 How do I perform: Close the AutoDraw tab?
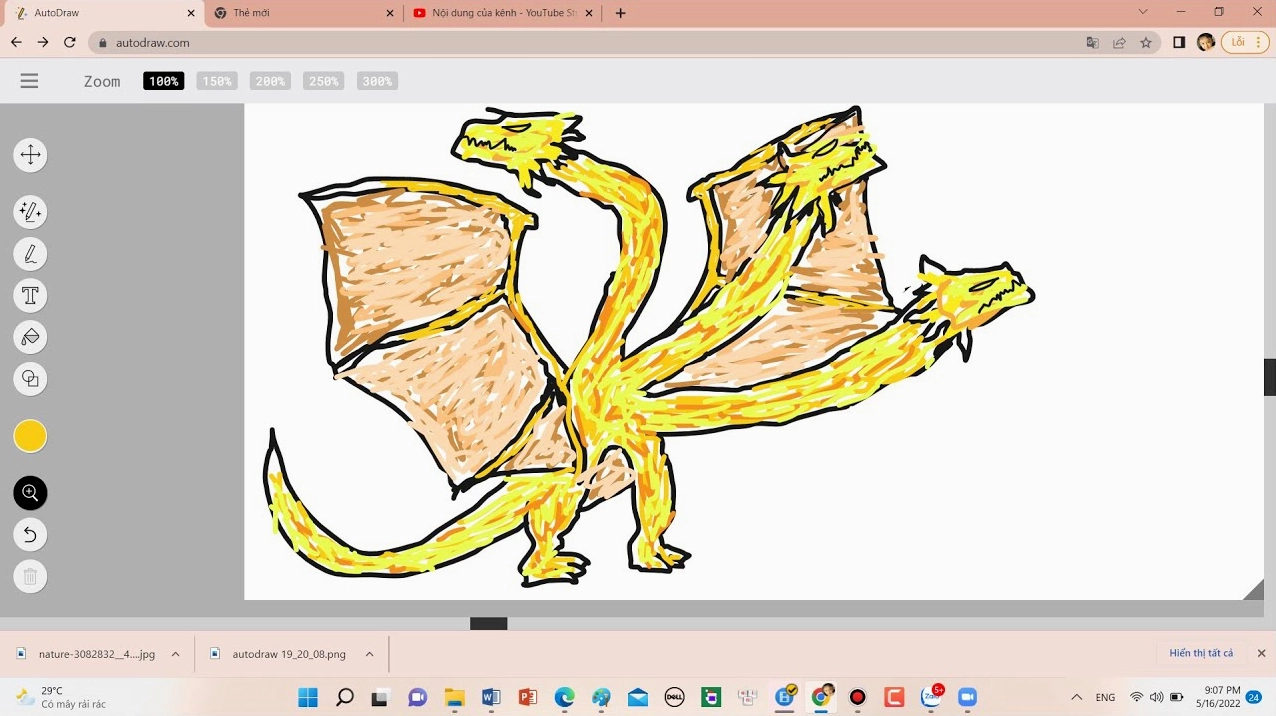pyautogui.click(x=190, y=13)
